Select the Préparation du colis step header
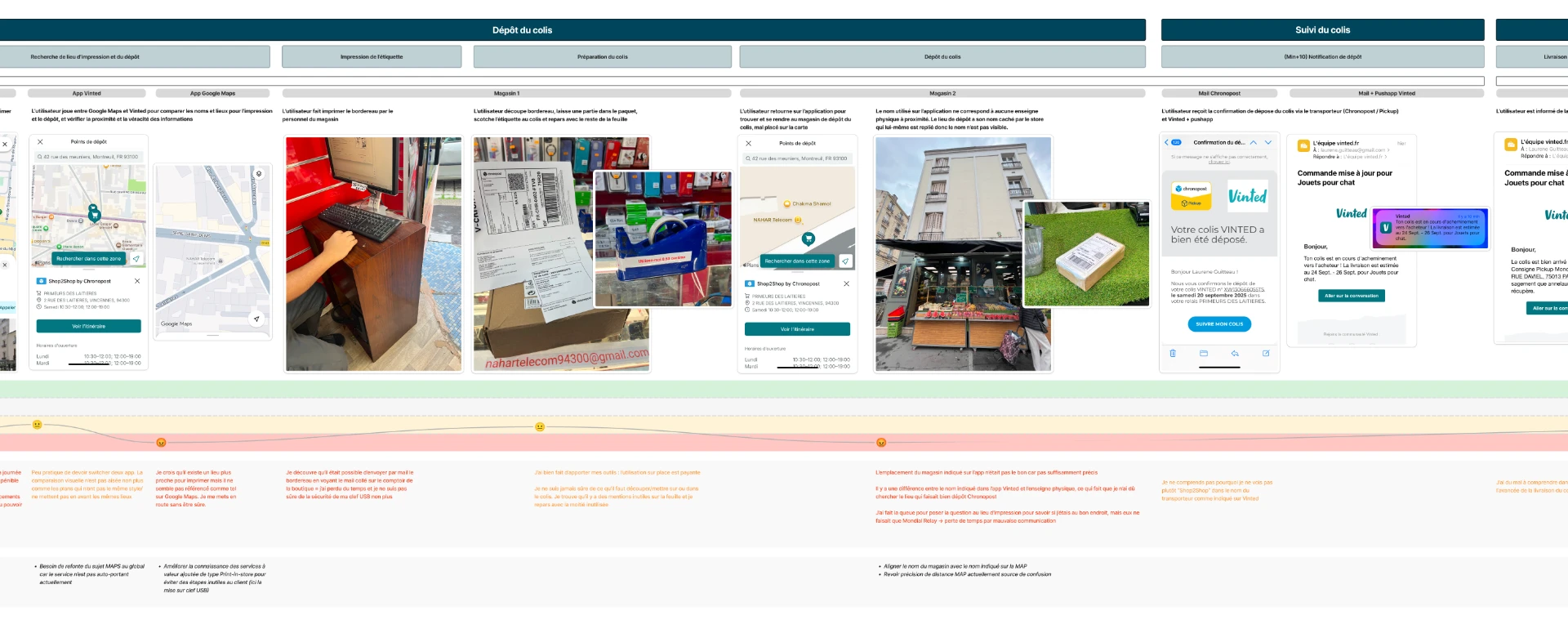Image resolution: width=1568 pixels, height=620 pixels. pyautogui.click(x=603, y=57)
